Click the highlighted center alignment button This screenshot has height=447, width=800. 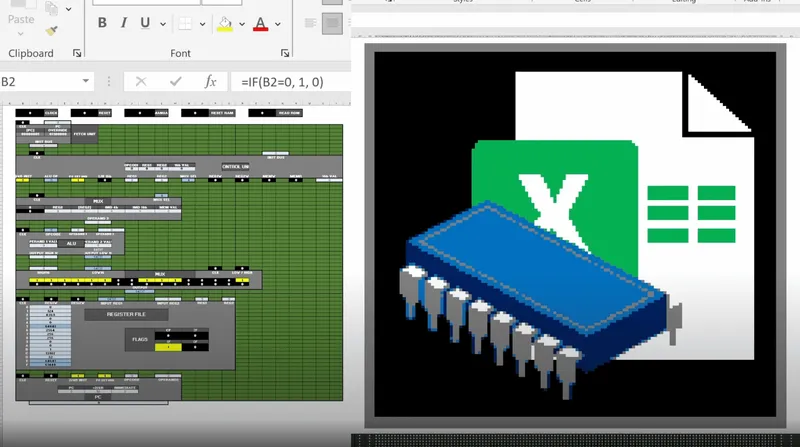click(332, 23)
